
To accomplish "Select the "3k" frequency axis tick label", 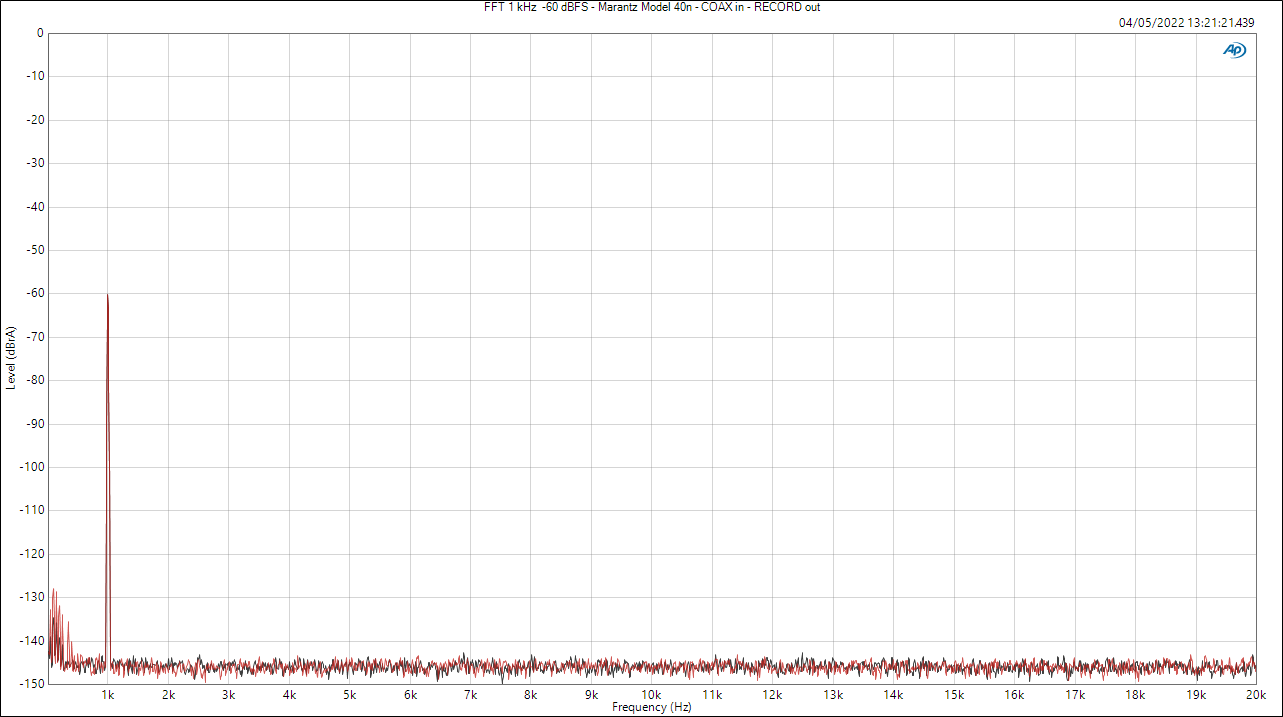I will [229, 695].
